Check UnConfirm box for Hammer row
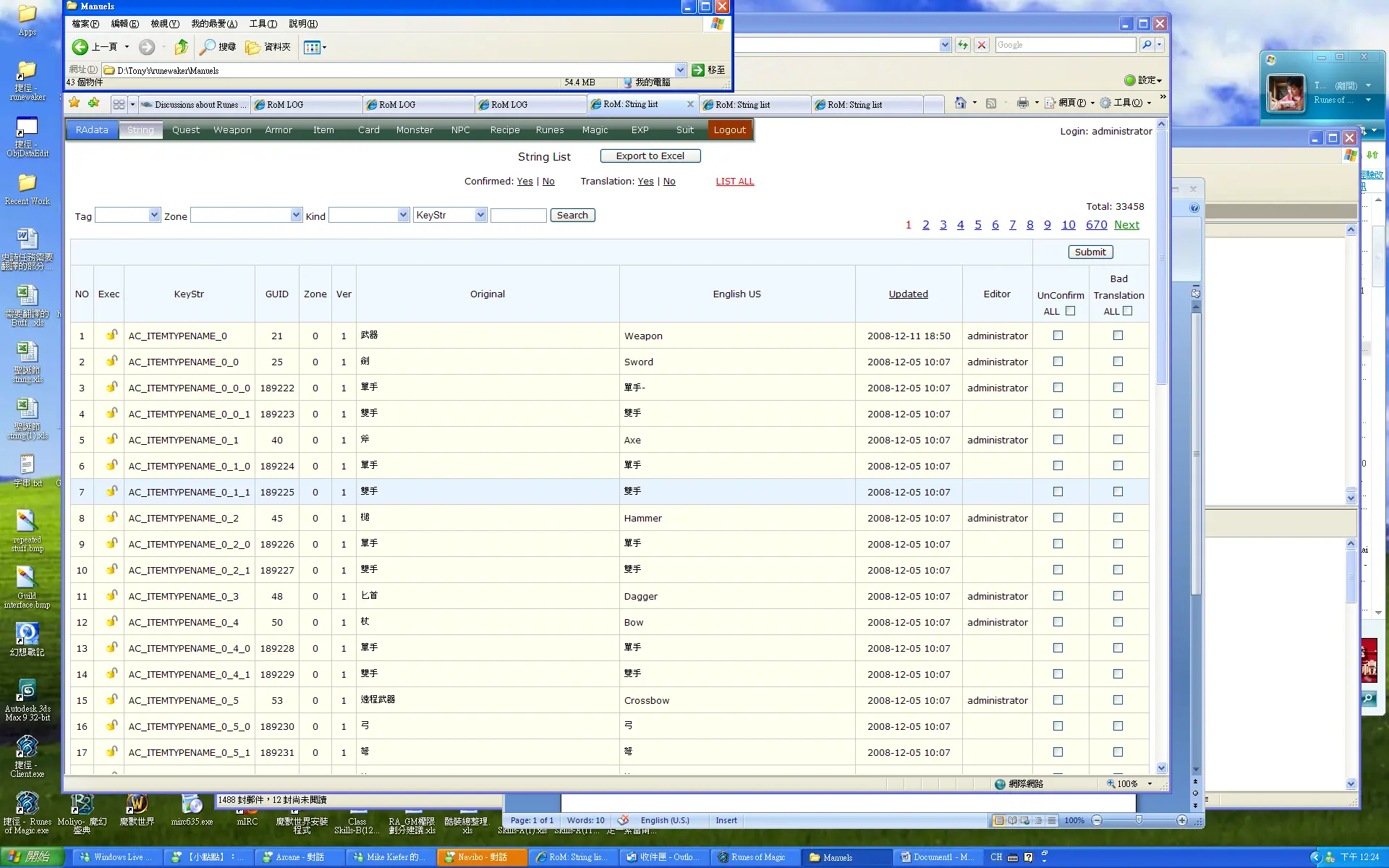 [1058, 518]
